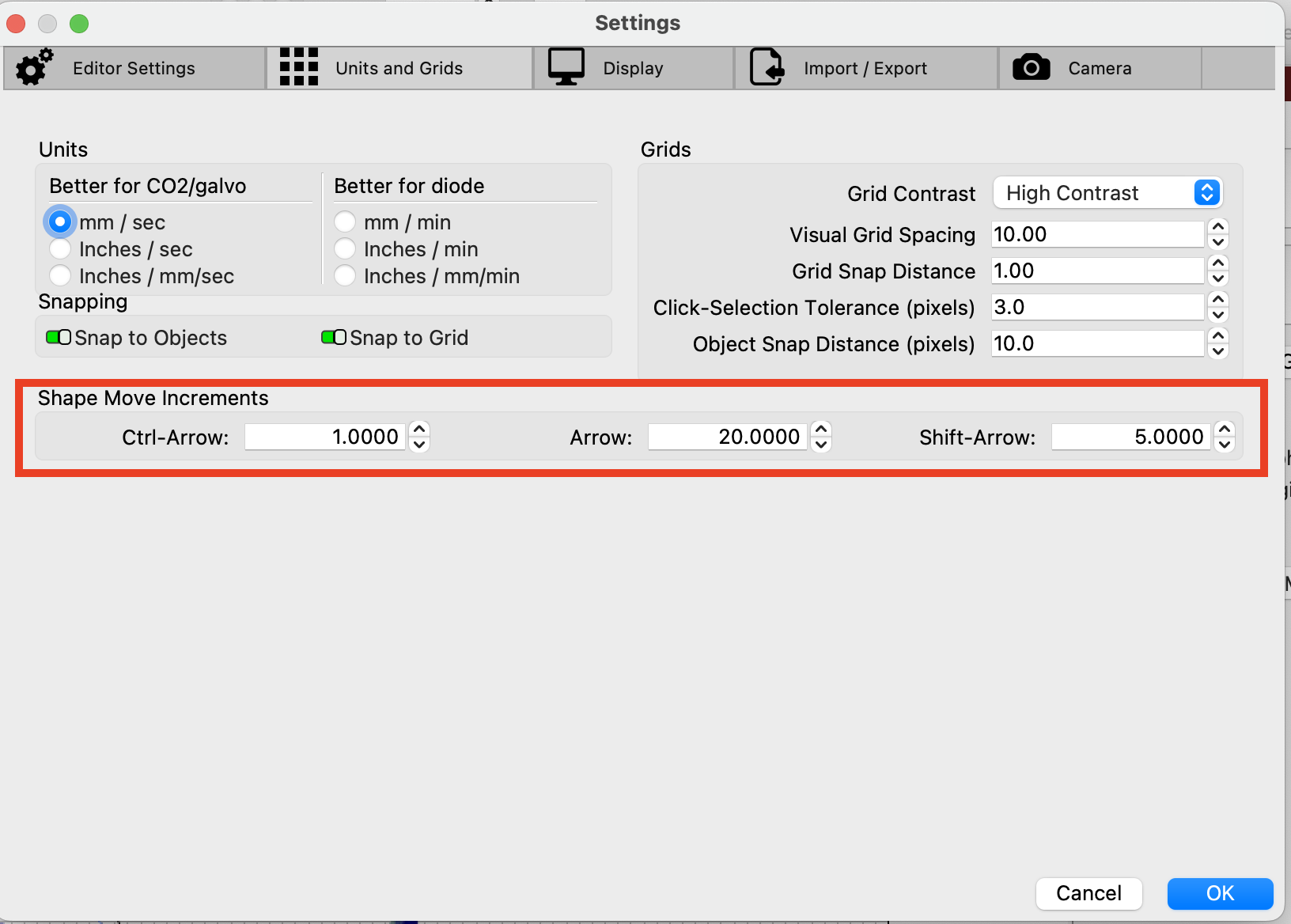Viewport: 1291px width, 924px height.
Task: Select the mm / min units option
Action: [345, 222]
